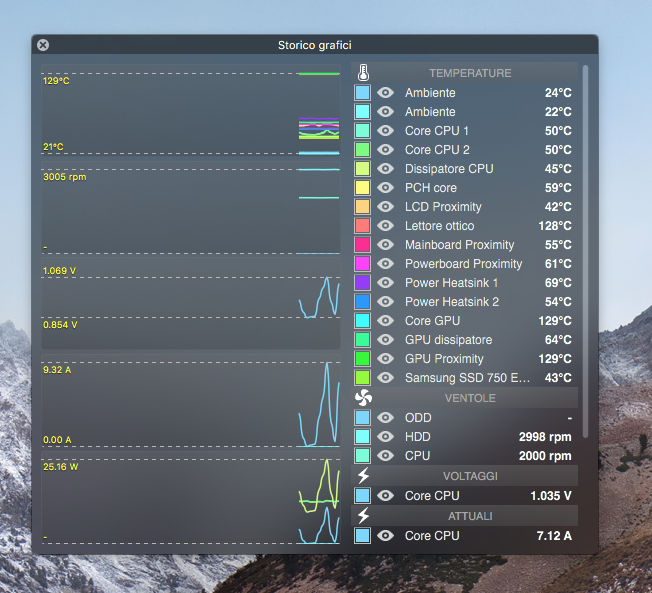Change the Core CPU 1 color swatch
652x593 pixels.
point(363,131)
